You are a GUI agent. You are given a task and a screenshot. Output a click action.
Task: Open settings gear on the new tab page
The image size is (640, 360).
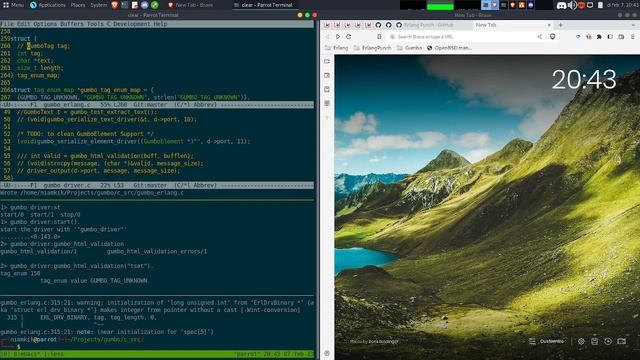[x=581, y=341]
